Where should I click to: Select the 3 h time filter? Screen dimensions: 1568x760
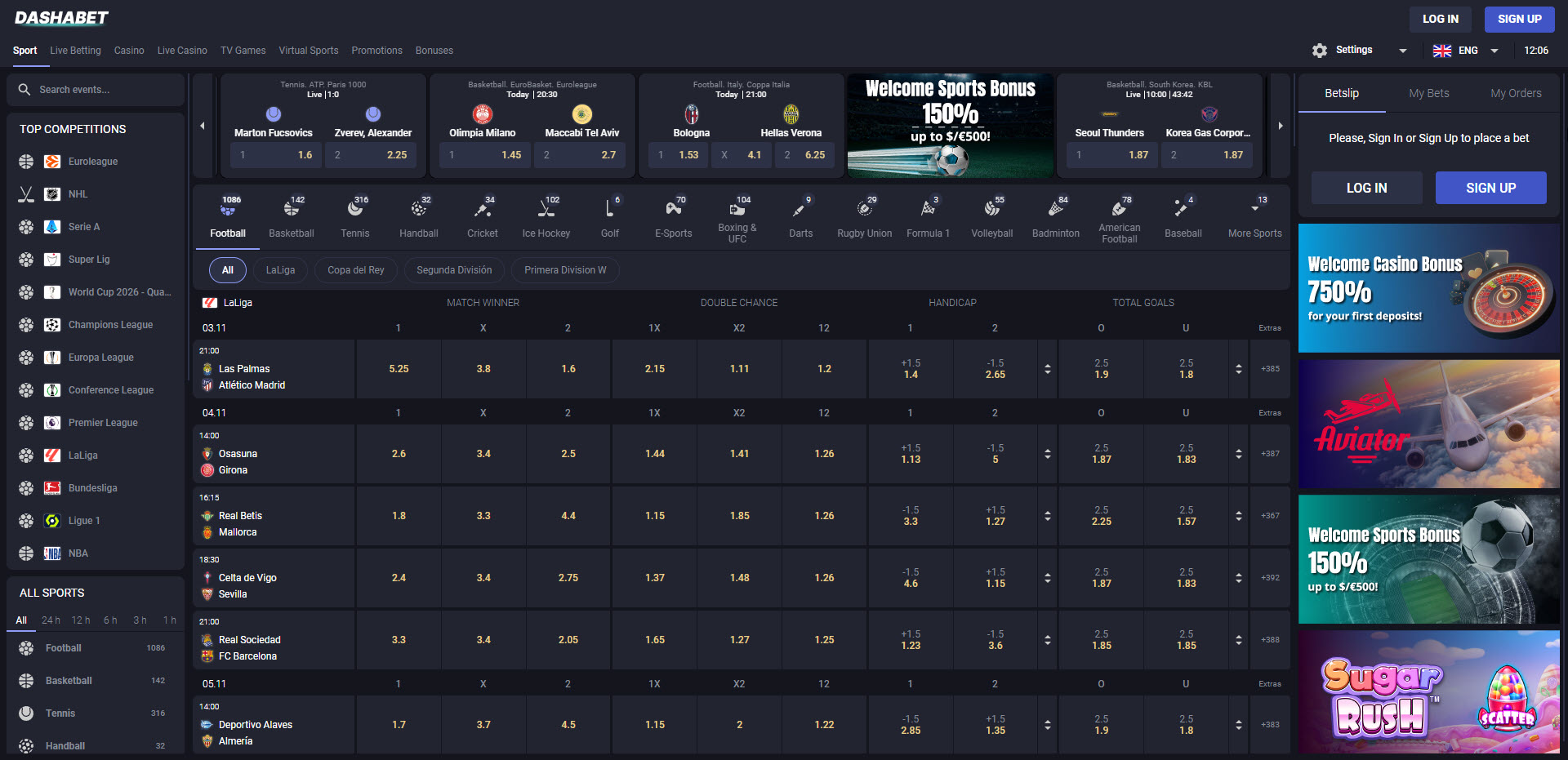point(140,620)
